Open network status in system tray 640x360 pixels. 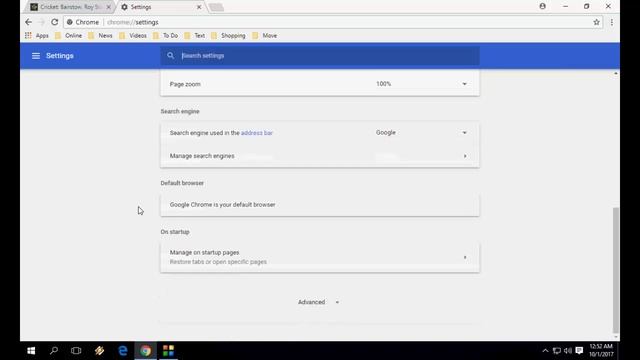click(557, 351)
